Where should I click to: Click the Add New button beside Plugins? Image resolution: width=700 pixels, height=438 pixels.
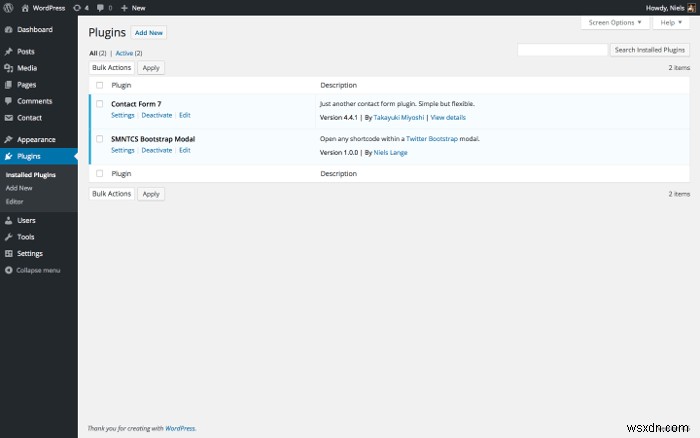[149, 33]
